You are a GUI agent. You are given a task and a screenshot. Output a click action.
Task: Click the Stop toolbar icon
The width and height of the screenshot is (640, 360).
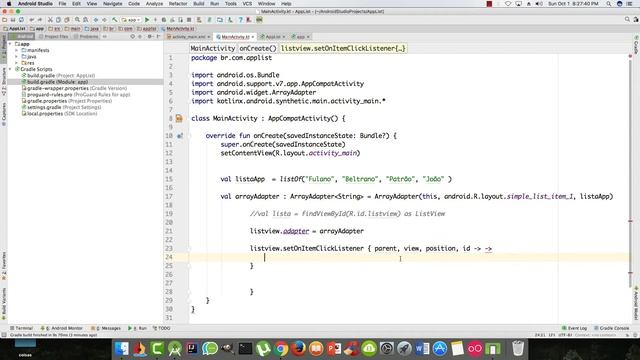click(x=189, y=20)
